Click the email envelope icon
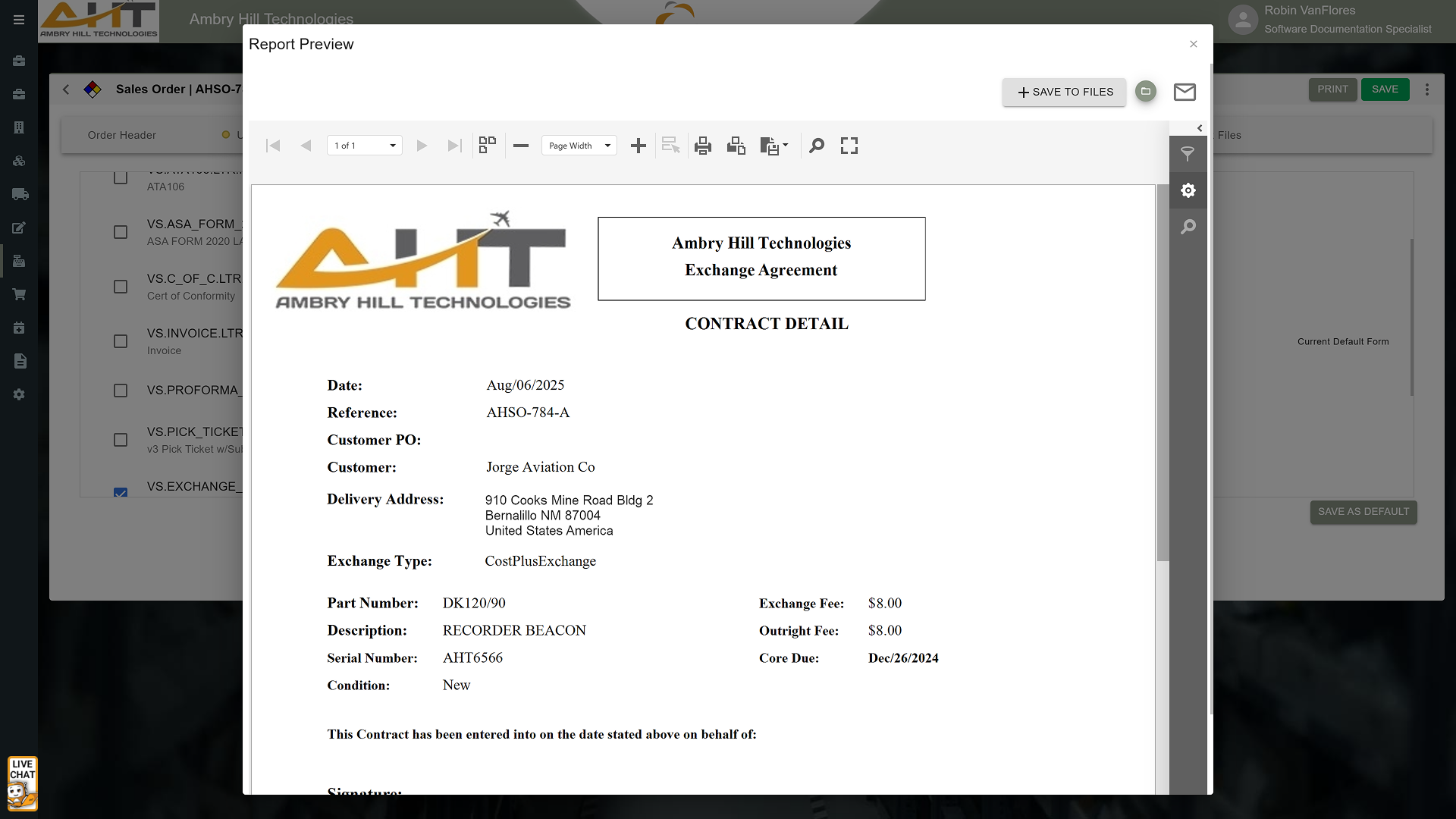The image size is (1456, 819). 1185,92
